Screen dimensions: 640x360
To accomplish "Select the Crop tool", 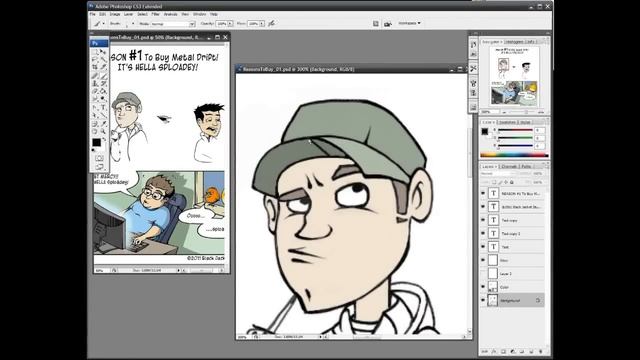I will coord(95,67).
